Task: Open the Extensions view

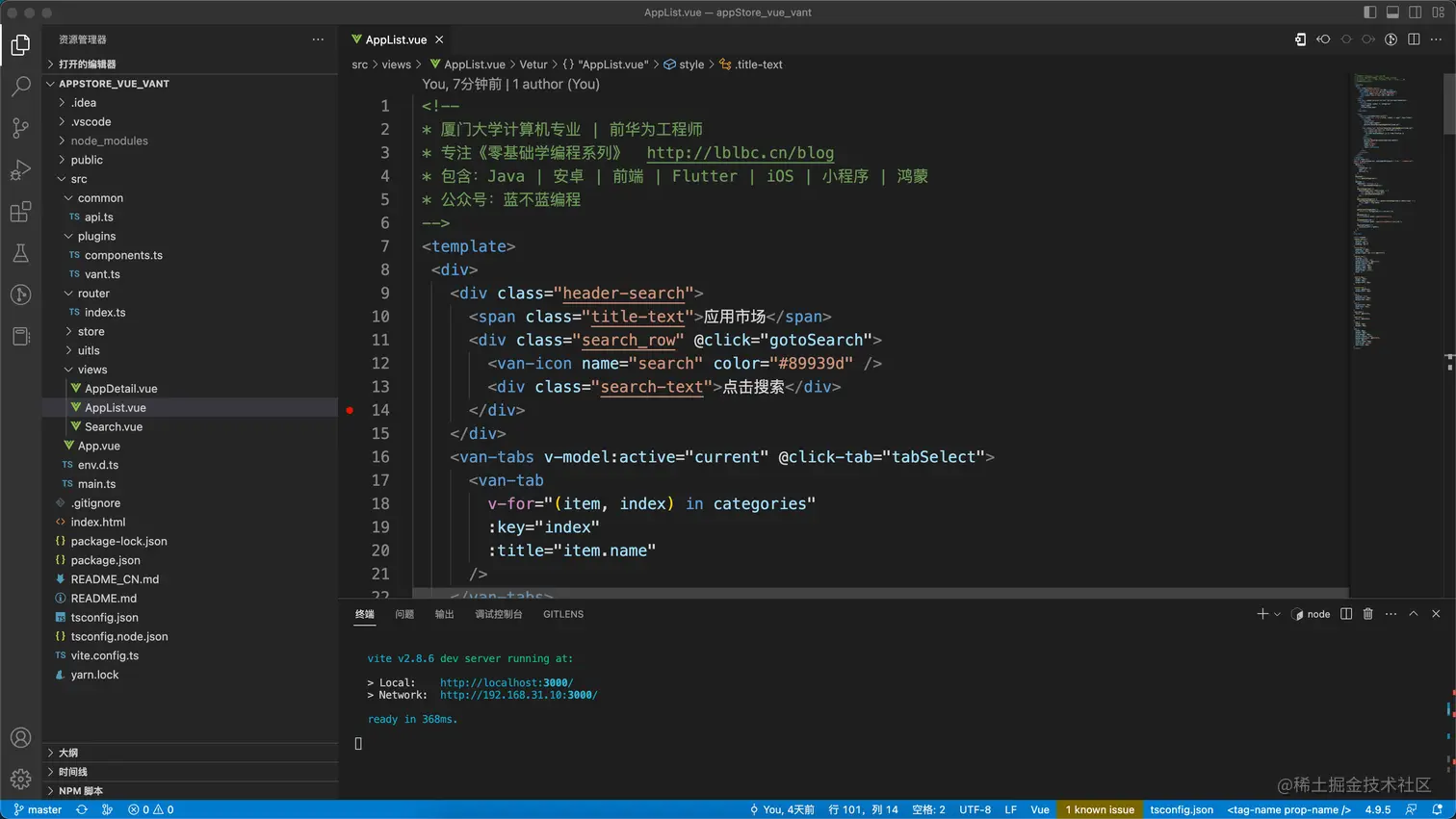Action: (x=20, y=212)
